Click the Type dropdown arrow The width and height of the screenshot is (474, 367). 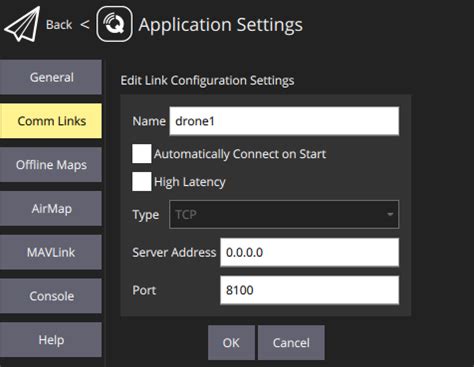390,214
